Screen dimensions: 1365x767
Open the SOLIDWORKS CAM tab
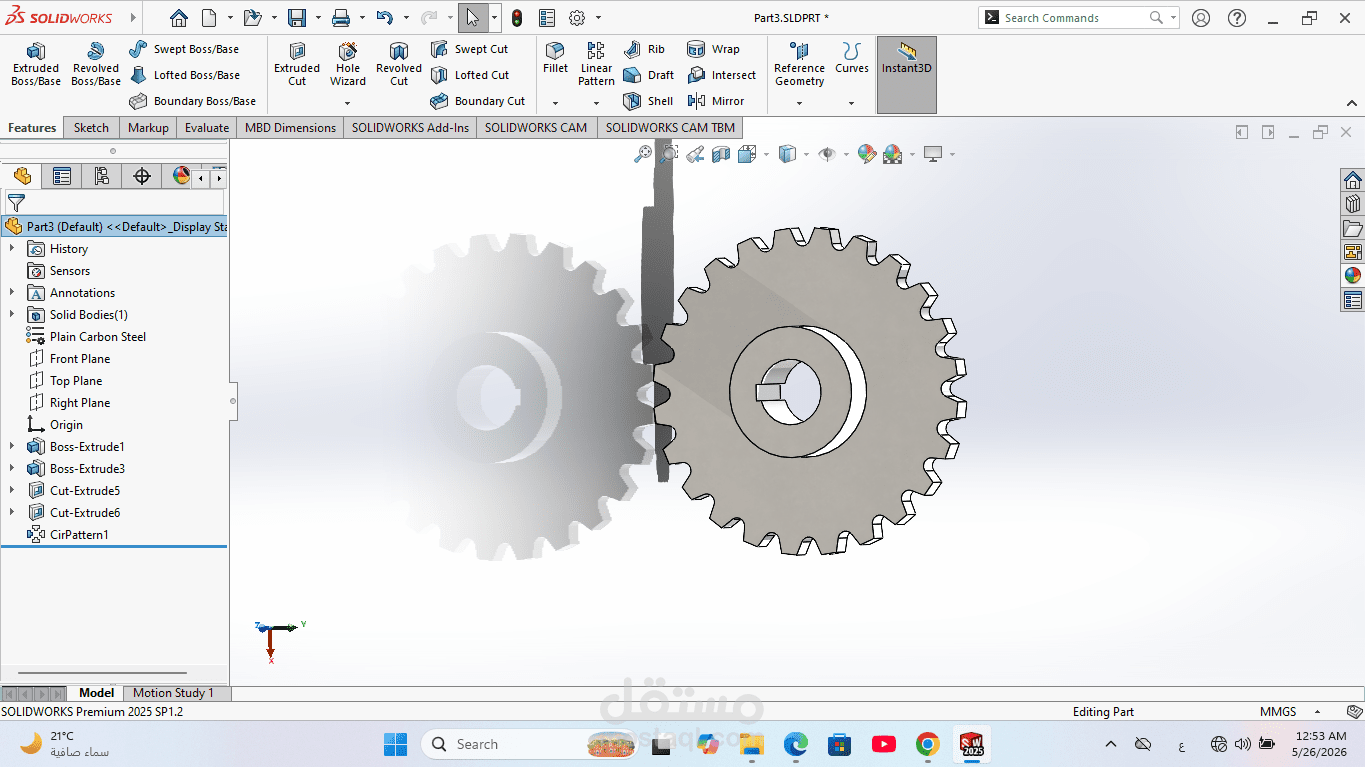[x=536, y=128]
